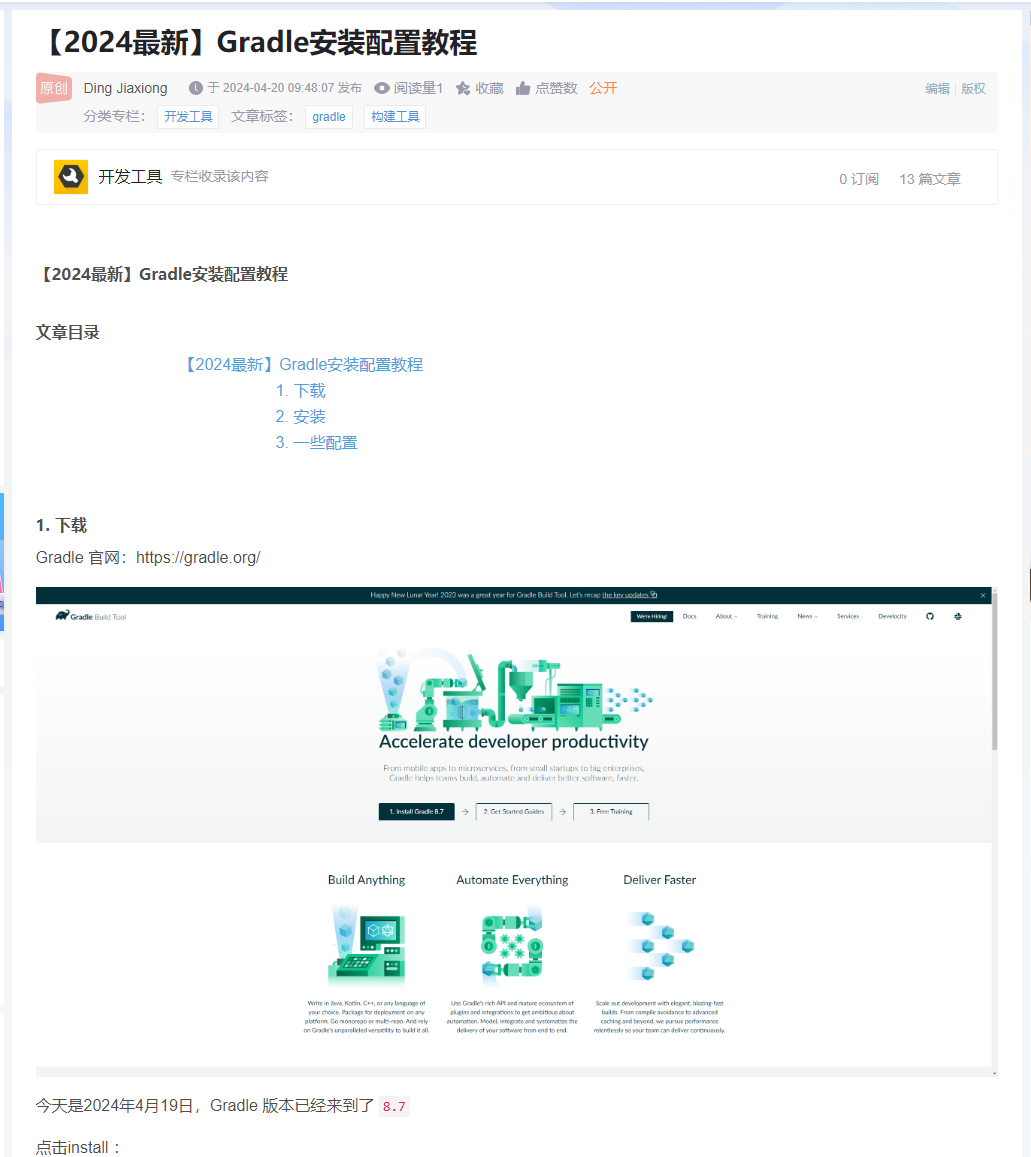This screenshot has width=1031, height=1157.
Task: Click the publish date 2024-04-20 09:48:07
Action: click(x=278, y=88)
